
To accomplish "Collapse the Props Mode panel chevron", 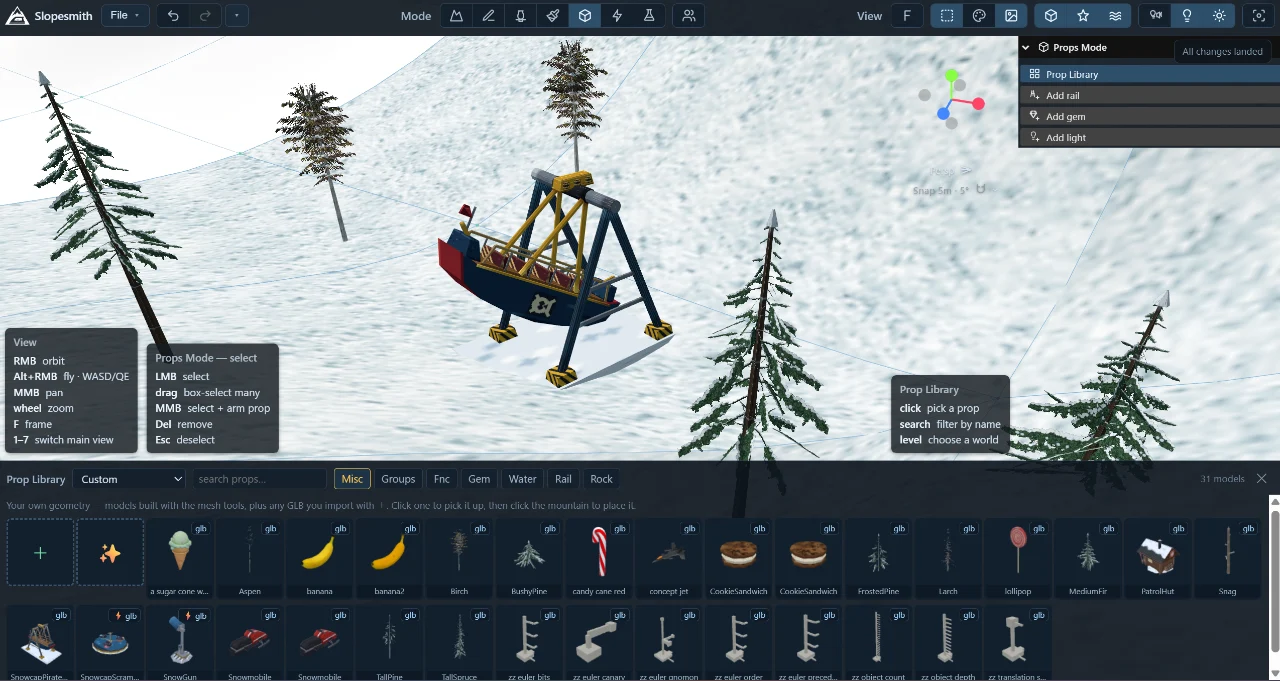I will point(1026,47).
